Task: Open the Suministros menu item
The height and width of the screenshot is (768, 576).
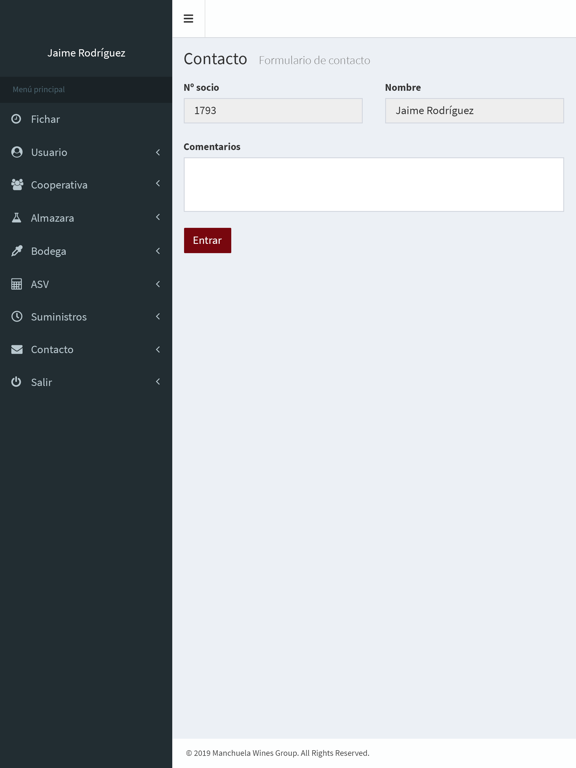Action: pos(86,317)
